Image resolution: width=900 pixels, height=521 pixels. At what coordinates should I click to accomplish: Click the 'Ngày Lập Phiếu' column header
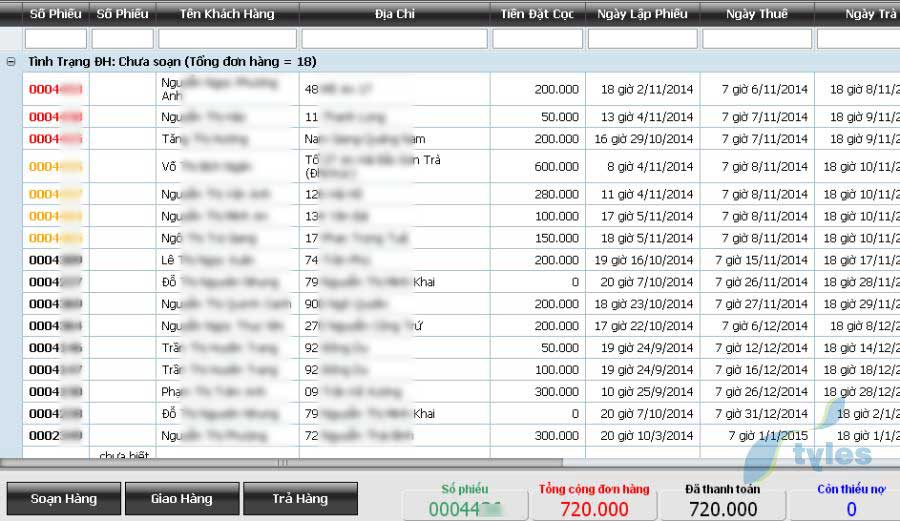click(641, 14)
